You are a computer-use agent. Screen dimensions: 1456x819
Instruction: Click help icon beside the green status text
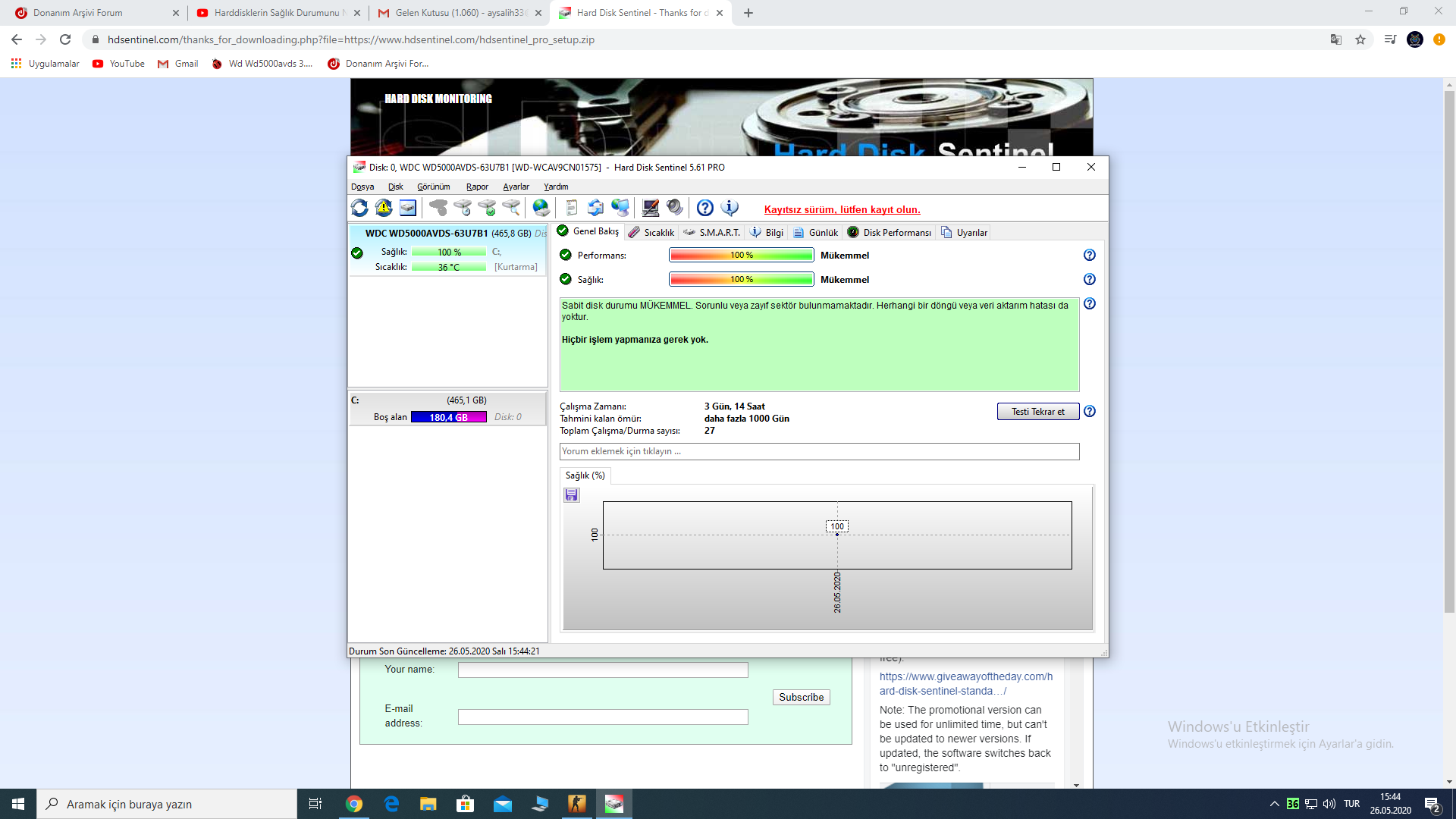coord(1090,304)
